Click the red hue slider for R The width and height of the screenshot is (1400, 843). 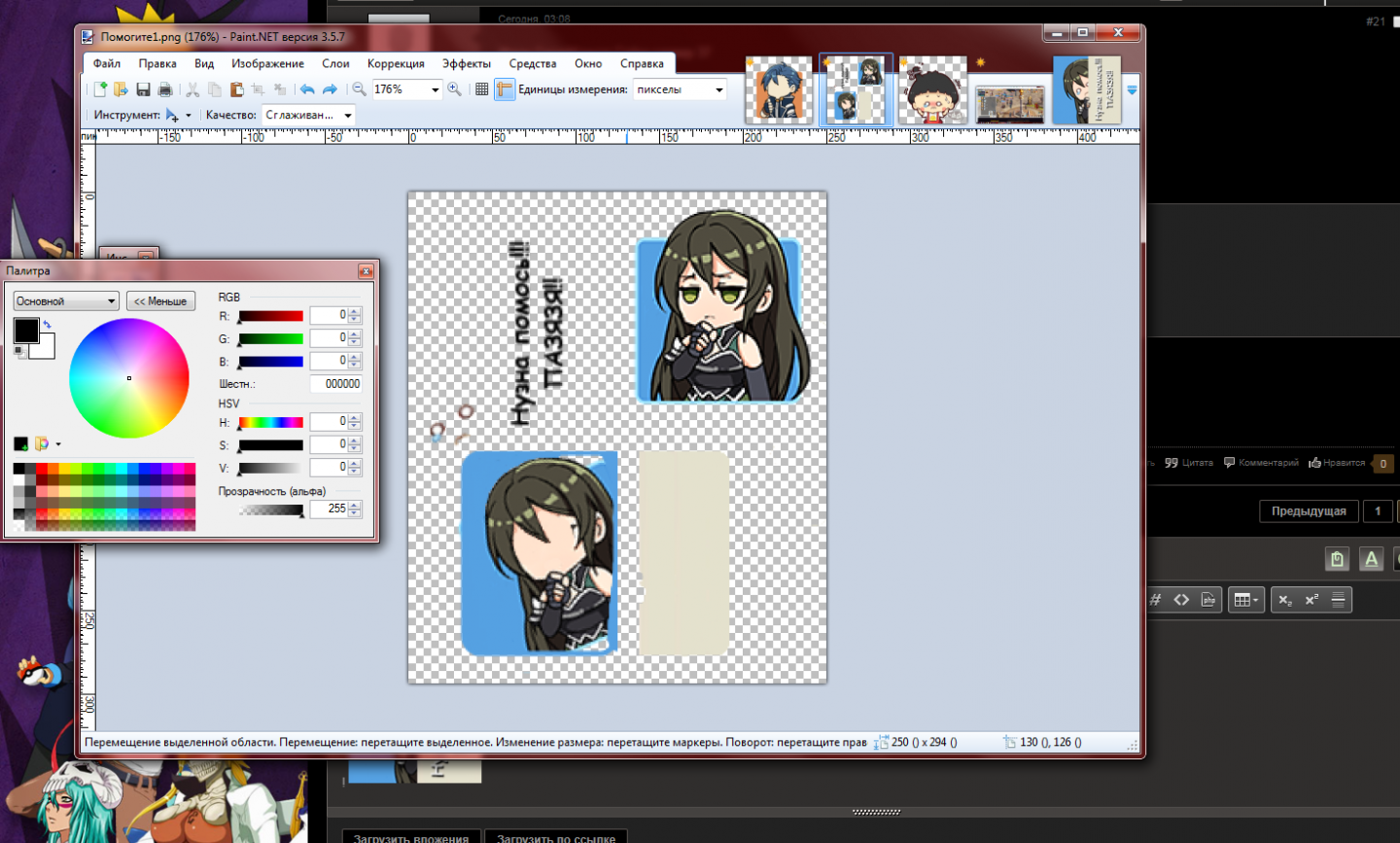(x=270, y=316)
